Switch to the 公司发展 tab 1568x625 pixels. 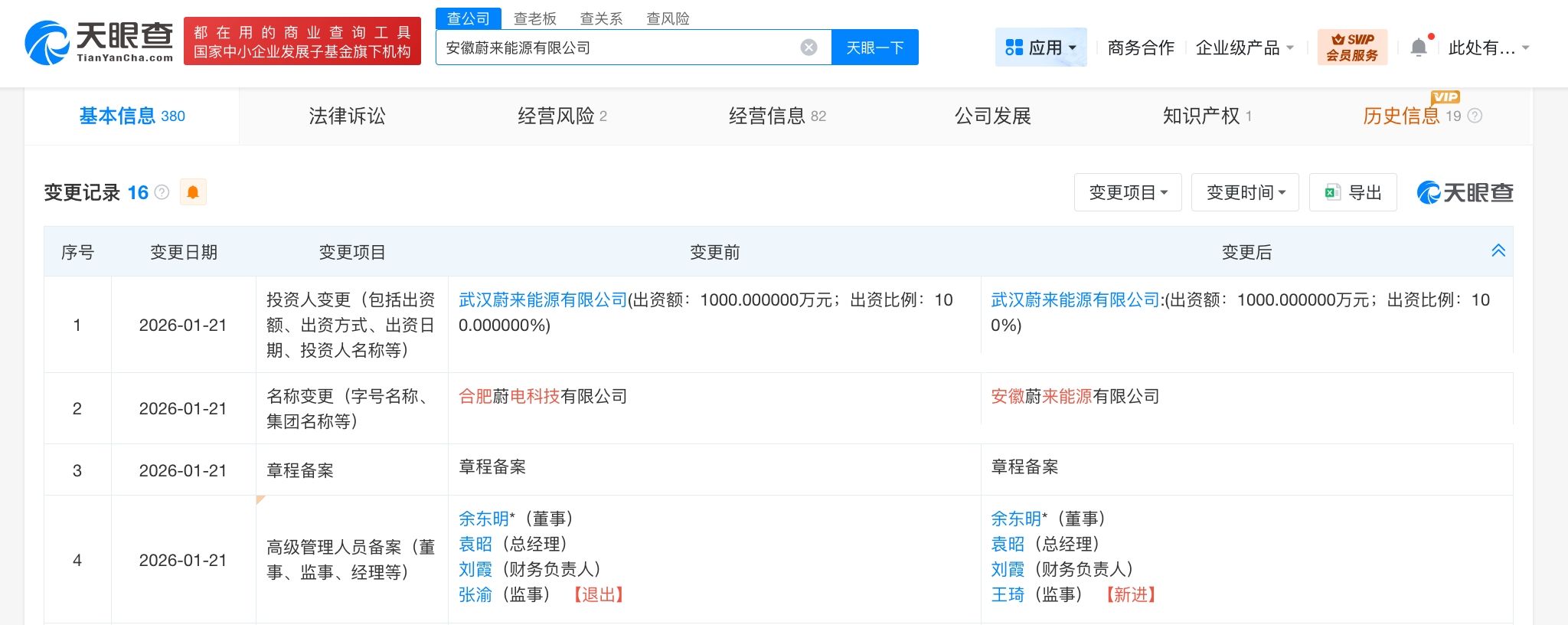click(x=992, y=116)
